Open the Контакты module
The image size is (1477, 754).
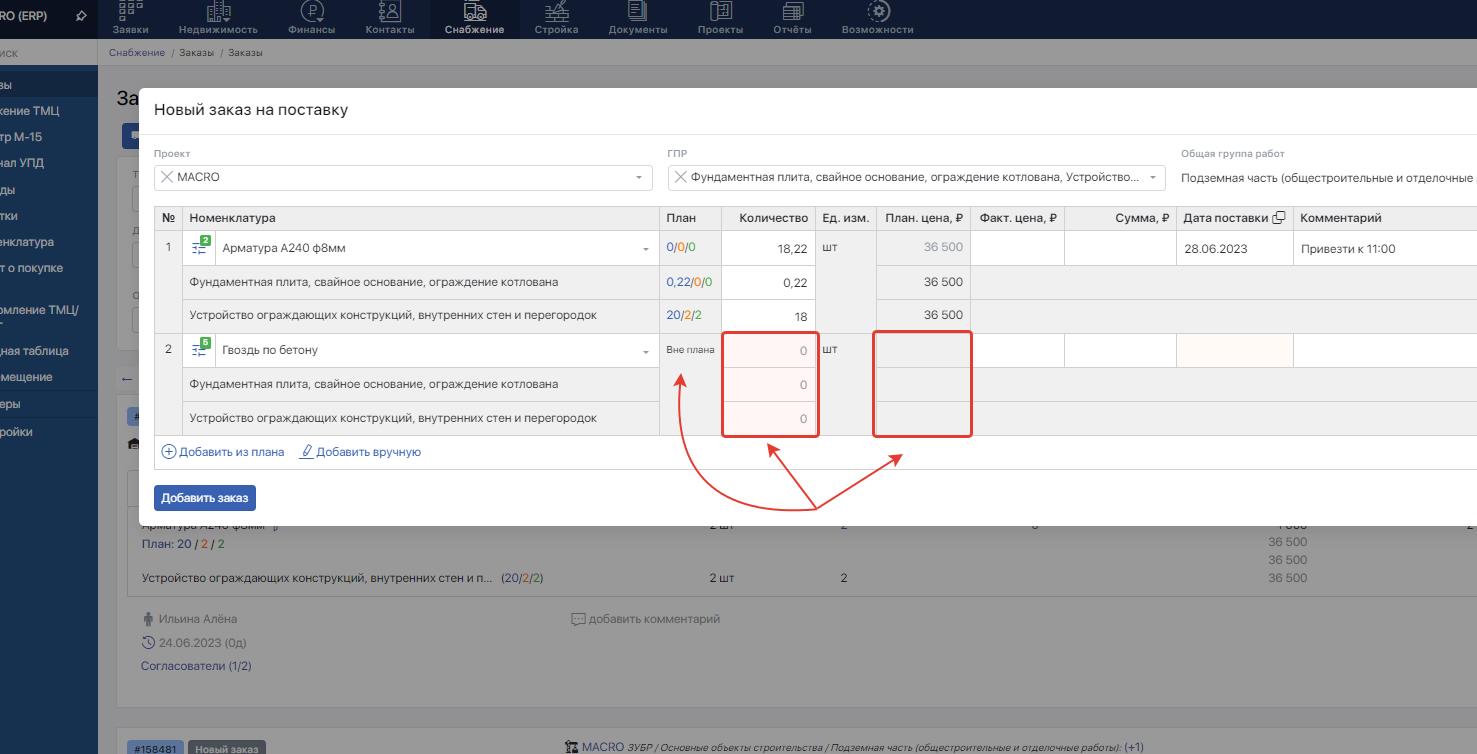coord(389,18)
